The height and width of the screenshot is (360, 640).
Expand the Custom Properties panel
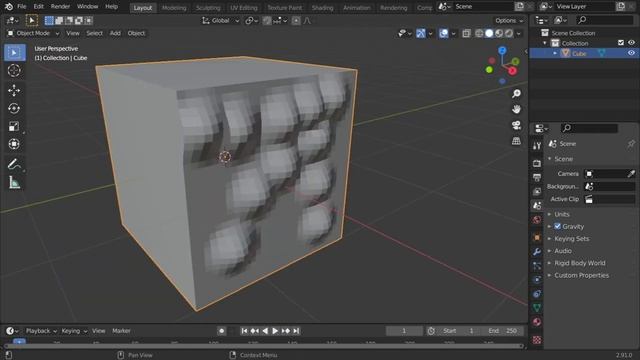click(x=581, y=276)
